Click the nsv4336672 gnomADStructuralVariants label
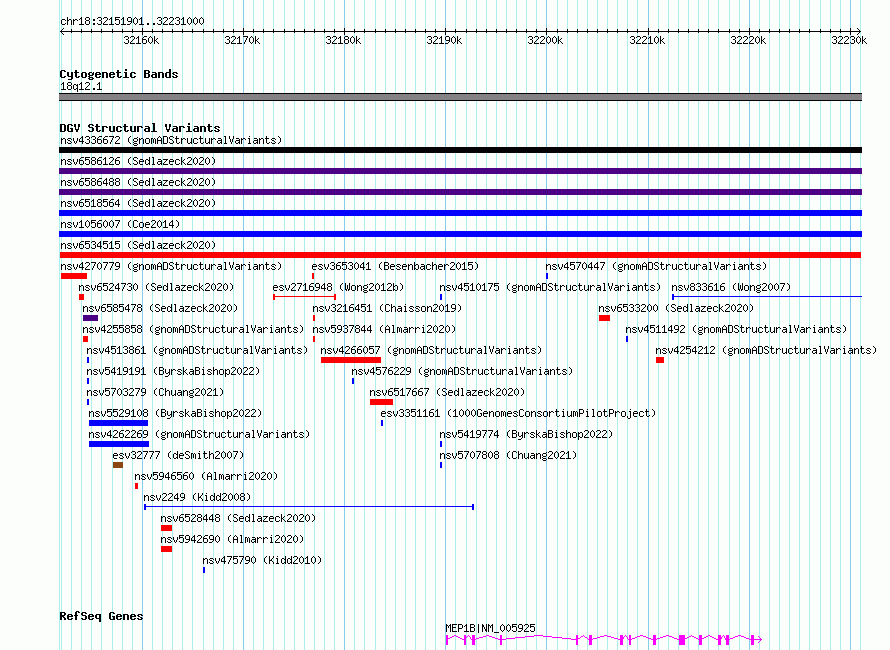This screenshot has width=890, height=650. point(171,140)
